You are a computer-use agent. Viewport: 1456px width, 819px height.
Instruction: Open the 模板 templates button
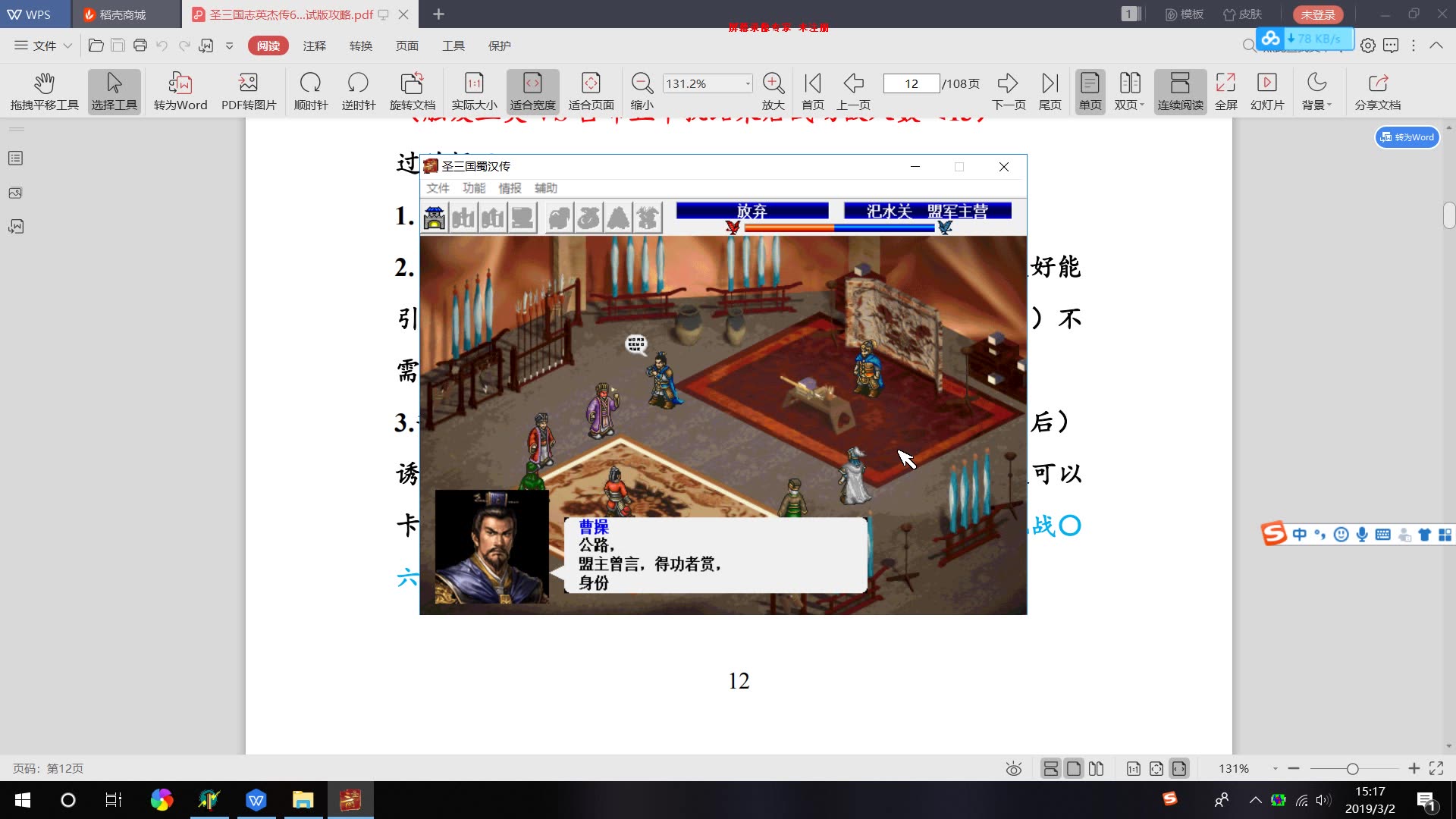(x=1184, y=14)
